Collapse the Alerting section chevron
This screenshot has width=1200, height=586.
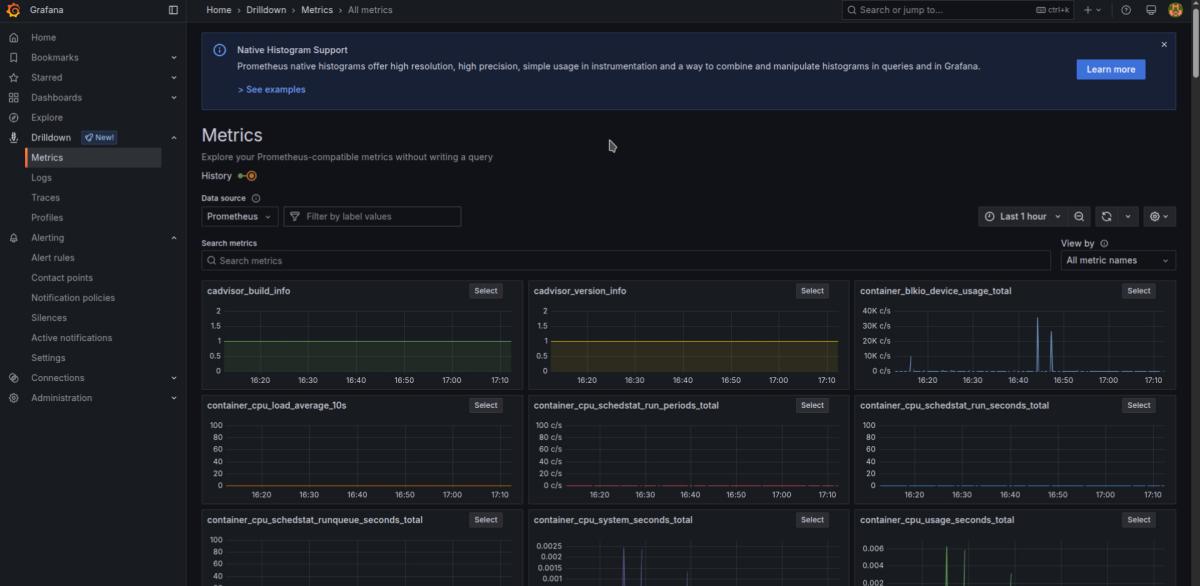[x=174, y=238]
